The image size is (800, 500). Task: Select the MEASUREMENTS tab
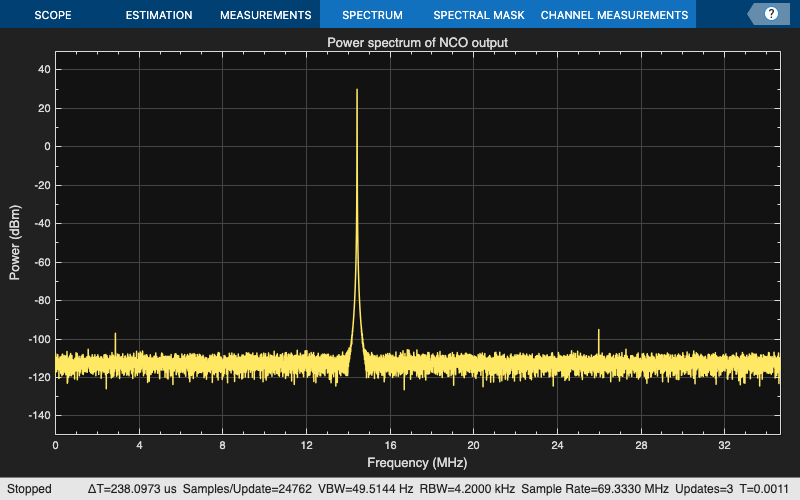(265, 15)
